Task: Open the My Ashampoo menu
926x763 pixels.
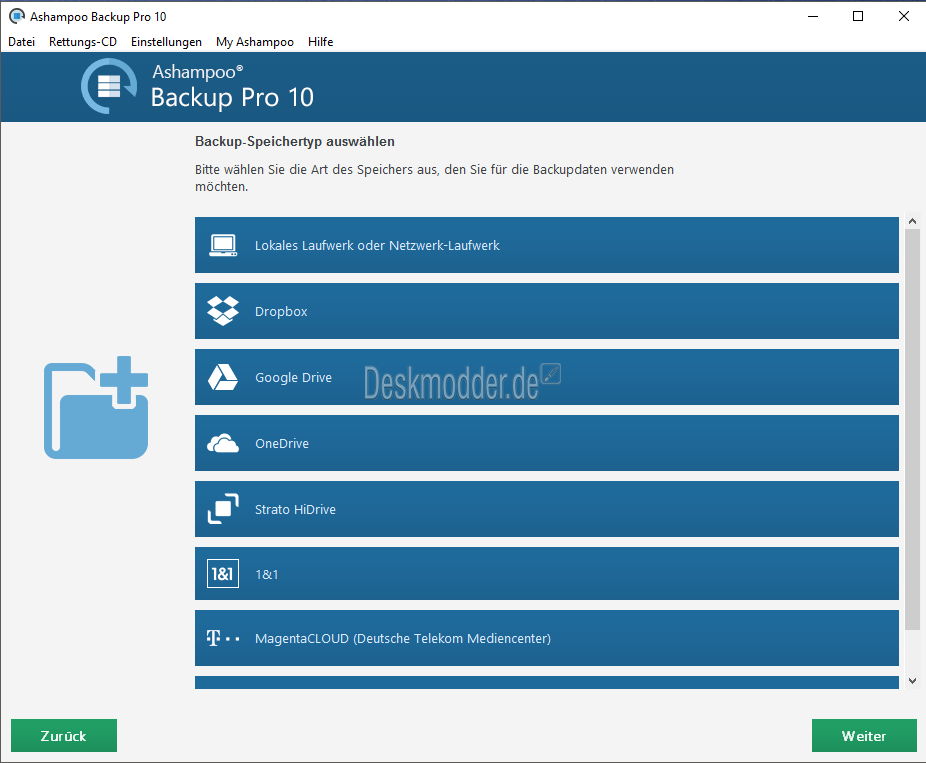Action: tap(255, 42)
